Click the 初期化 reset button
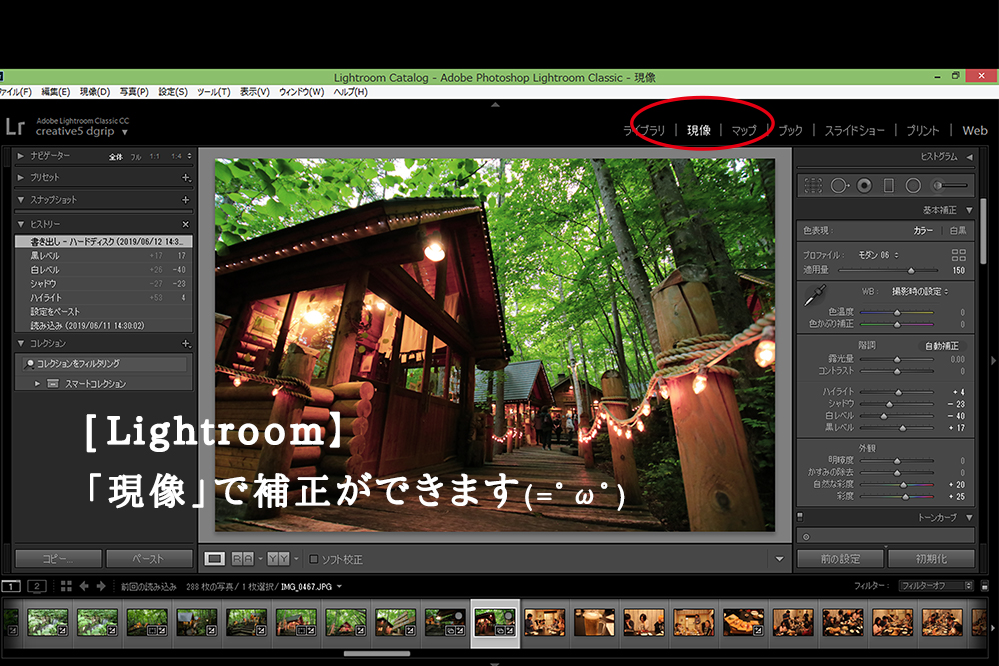This screenshot has height=666, width=999. [931, 559]
